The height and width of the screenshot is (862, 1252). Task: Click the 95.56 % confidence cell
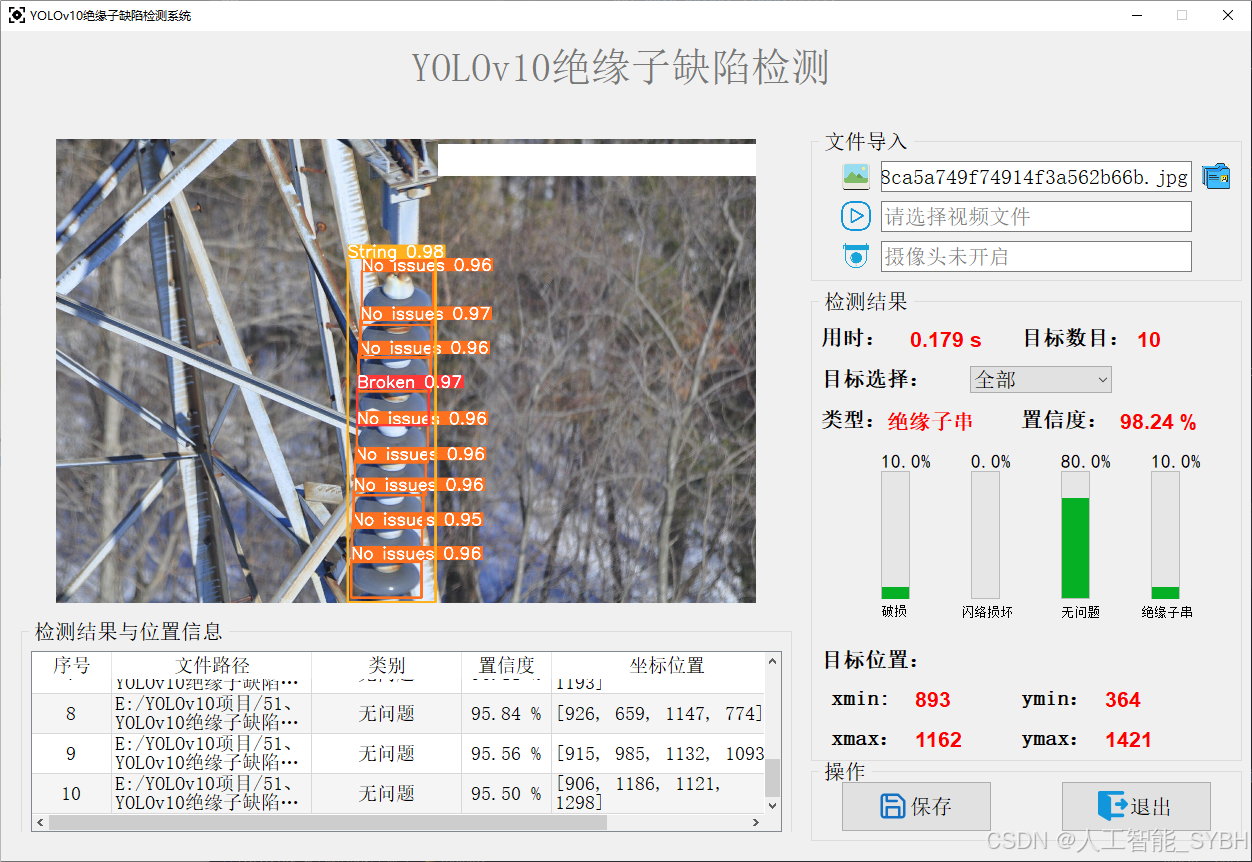[506, 753]
